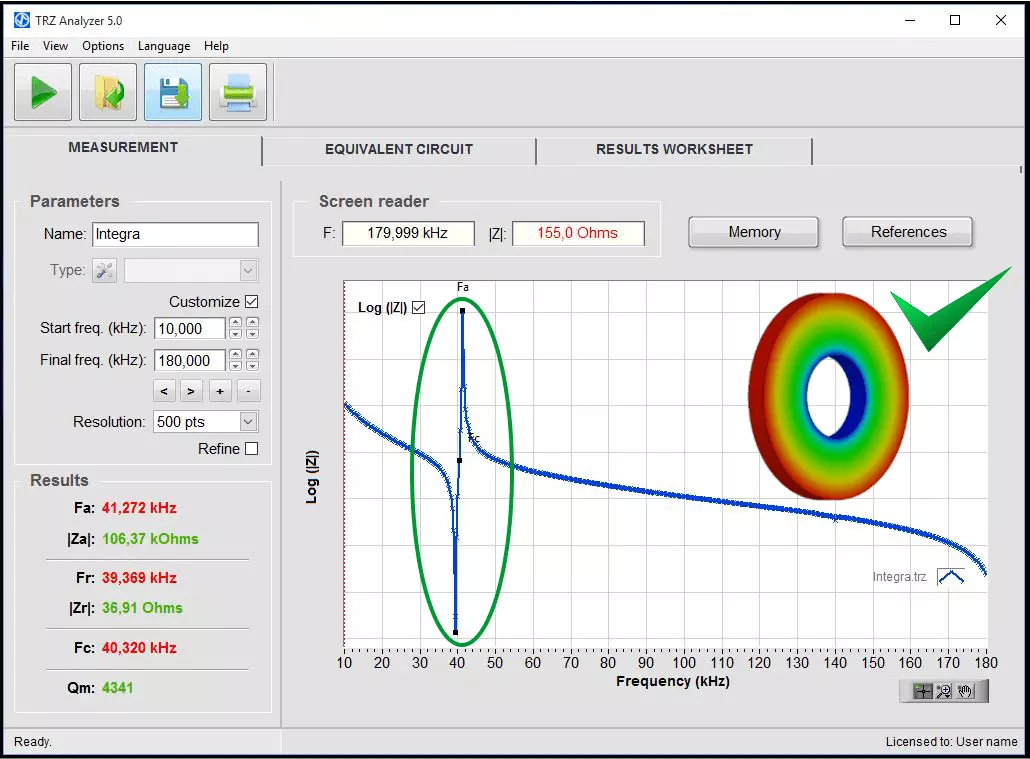Open the View menu
Image resolution: width=1030 pixels, height=759 pixels.
point(55,46)
